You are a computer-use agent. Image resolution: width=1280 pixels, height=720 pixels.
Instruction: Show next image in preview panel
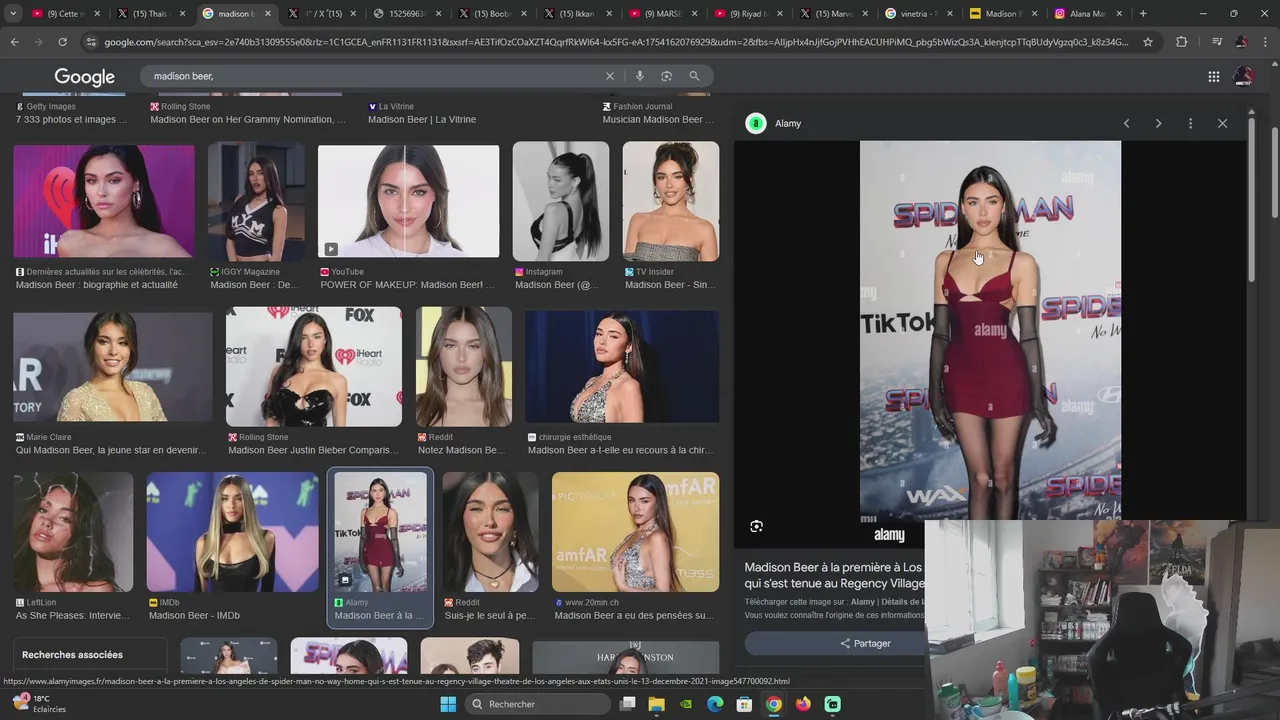pyautogui.click(x=1158, y=123)
